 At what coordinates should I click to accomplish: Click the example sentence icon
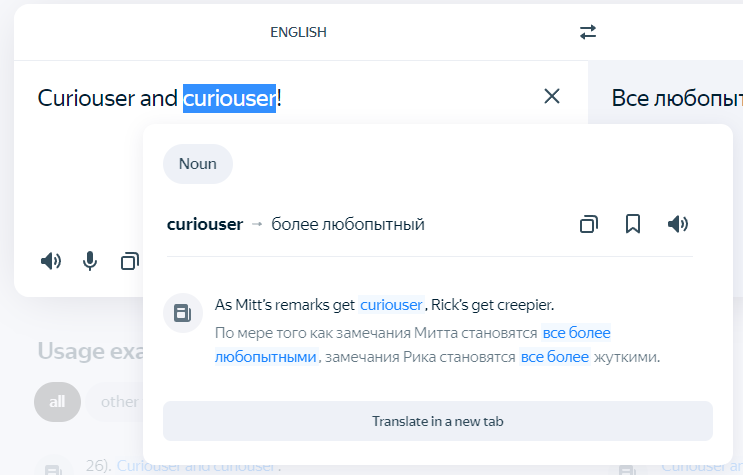coord(182,313)
